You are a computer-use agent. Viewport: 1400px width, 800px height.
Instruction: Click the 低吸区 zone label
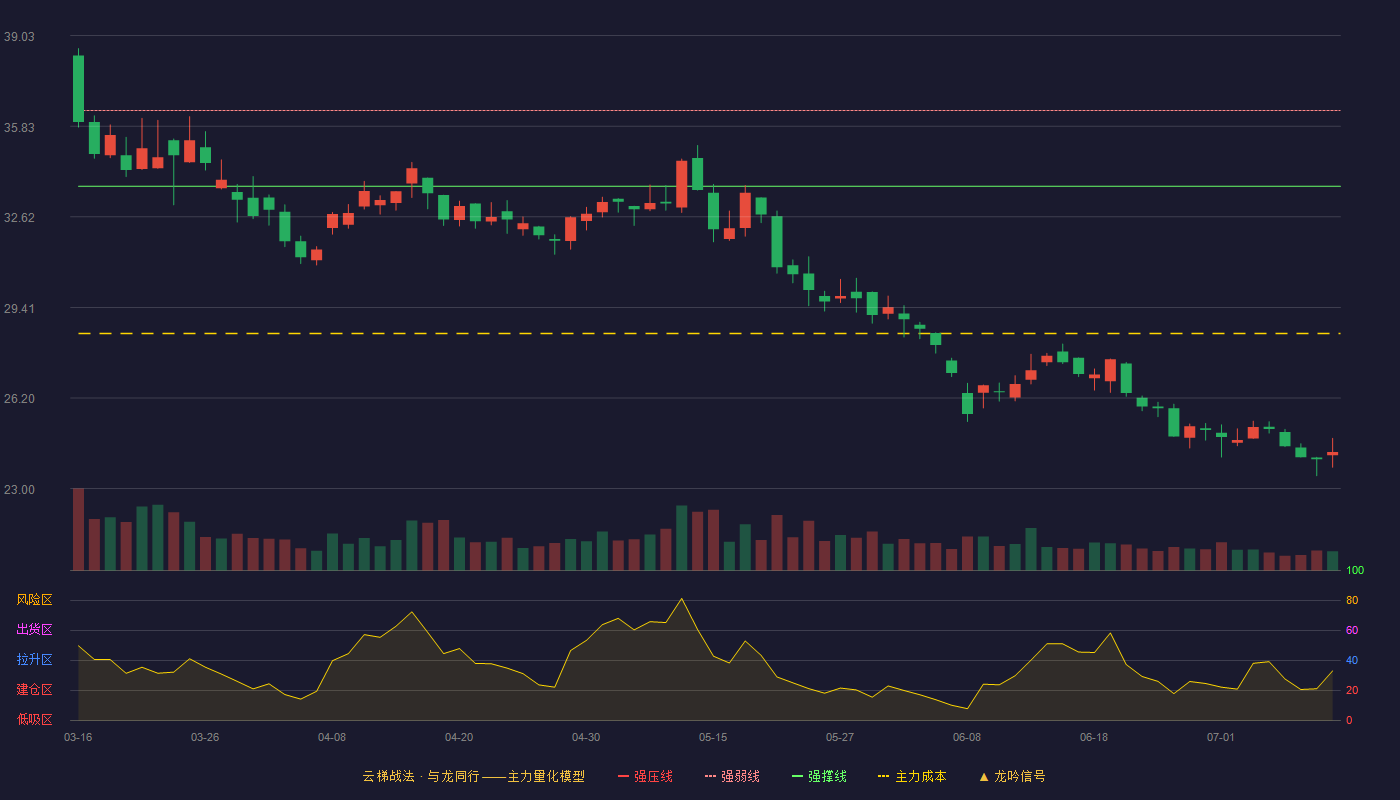point(34,719)
